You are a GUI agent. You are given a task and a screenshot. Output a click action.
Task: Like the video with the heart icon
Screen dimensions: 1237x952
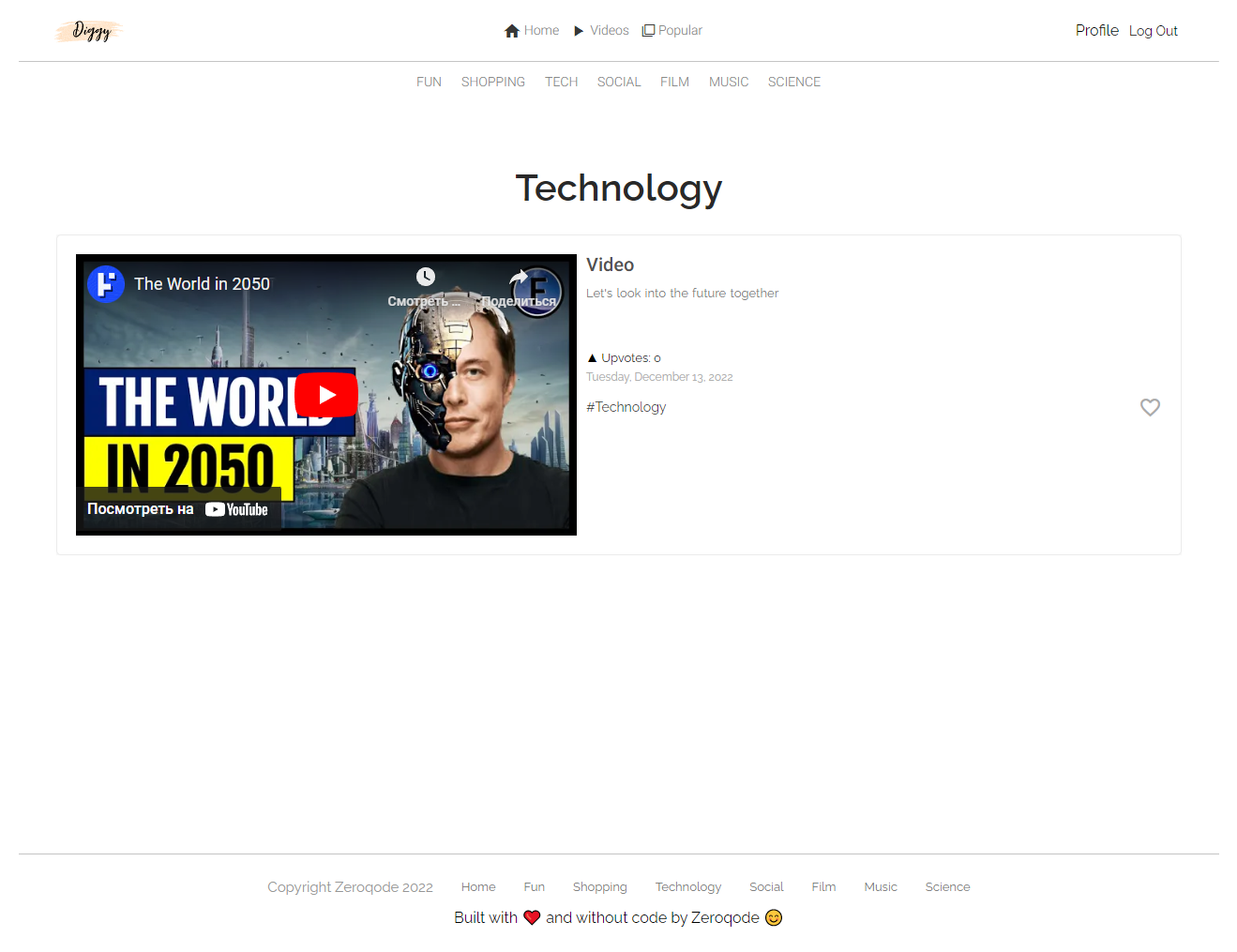(x=1150, y=407)
